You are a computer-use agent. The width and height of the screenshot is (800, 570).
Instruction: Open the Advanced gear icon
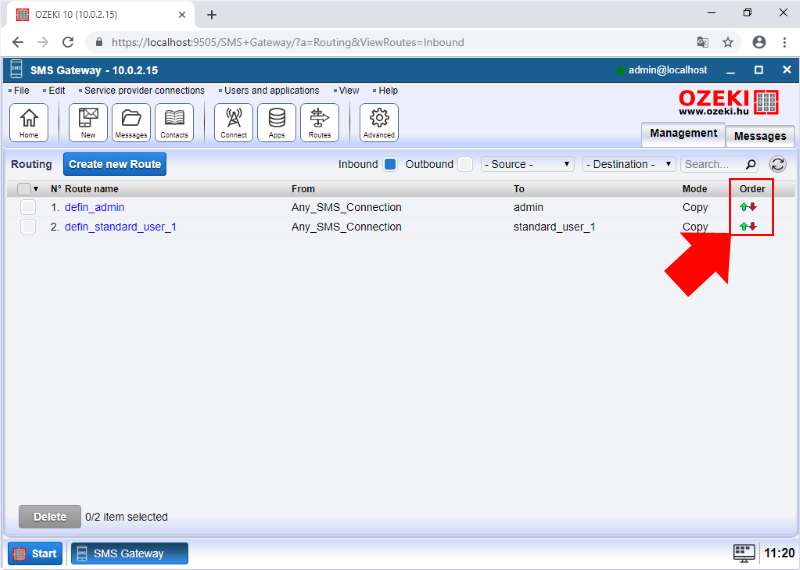point(379,122)
